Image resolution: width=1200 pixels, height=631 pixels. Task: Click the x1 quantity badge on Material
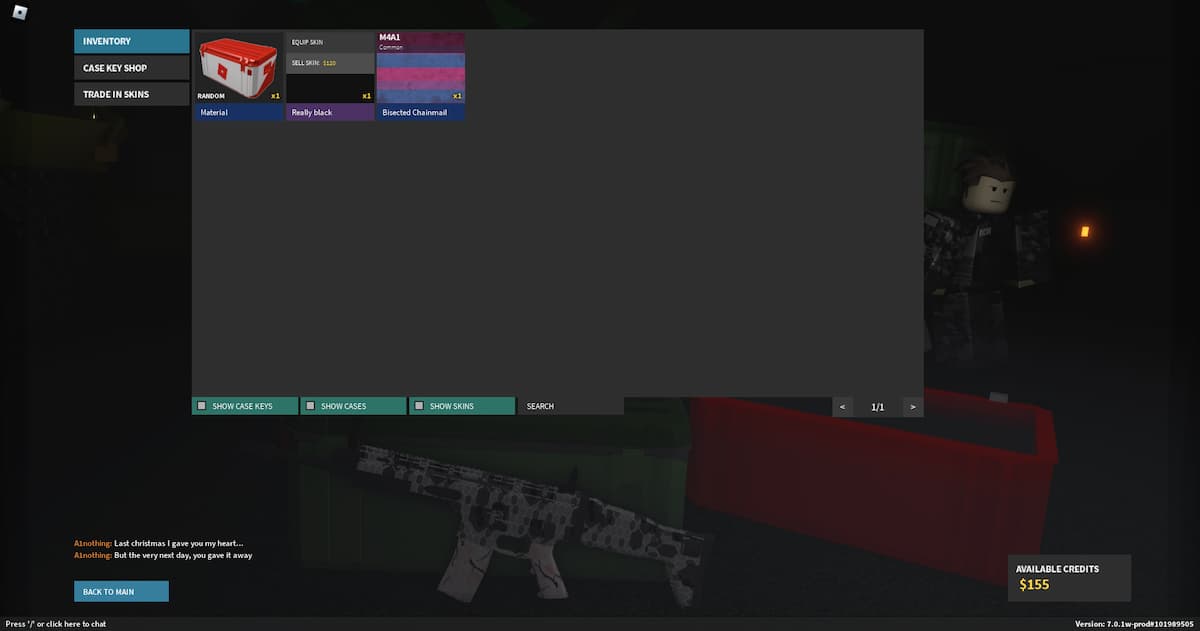click(x=276, y=95)
